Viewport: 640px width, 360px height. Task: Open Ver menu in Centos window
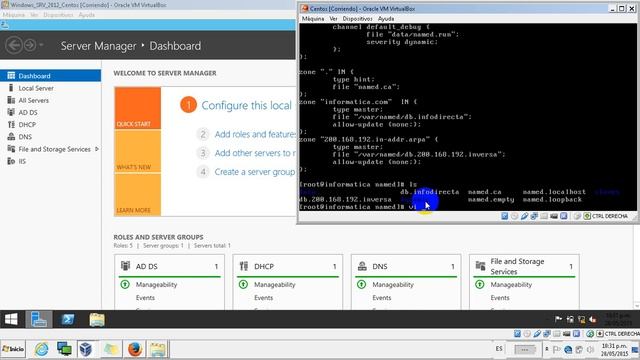(x=333, y=18)
